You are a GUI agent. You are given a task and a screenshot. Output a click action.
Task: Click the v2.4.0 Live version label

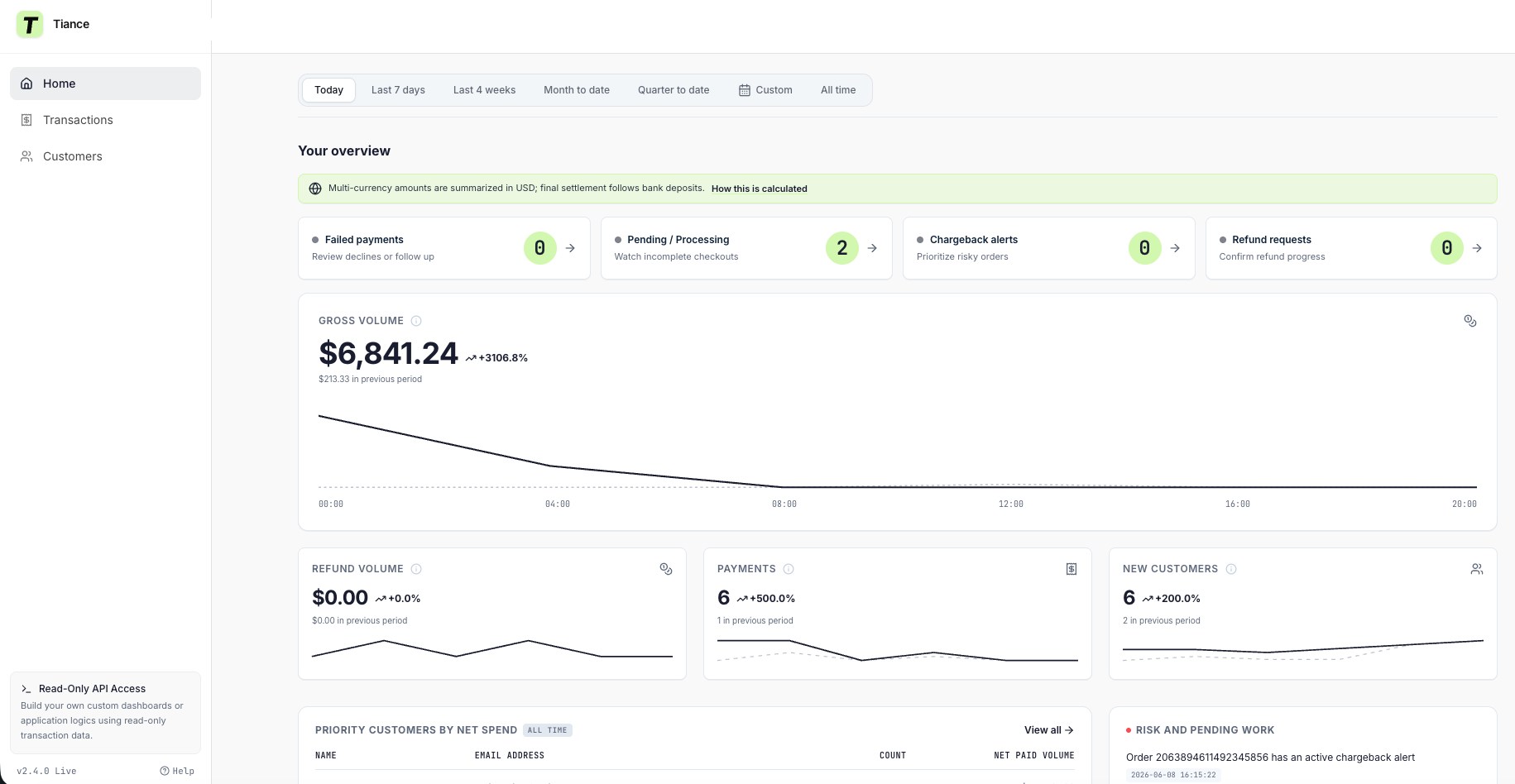click(46, 771)
